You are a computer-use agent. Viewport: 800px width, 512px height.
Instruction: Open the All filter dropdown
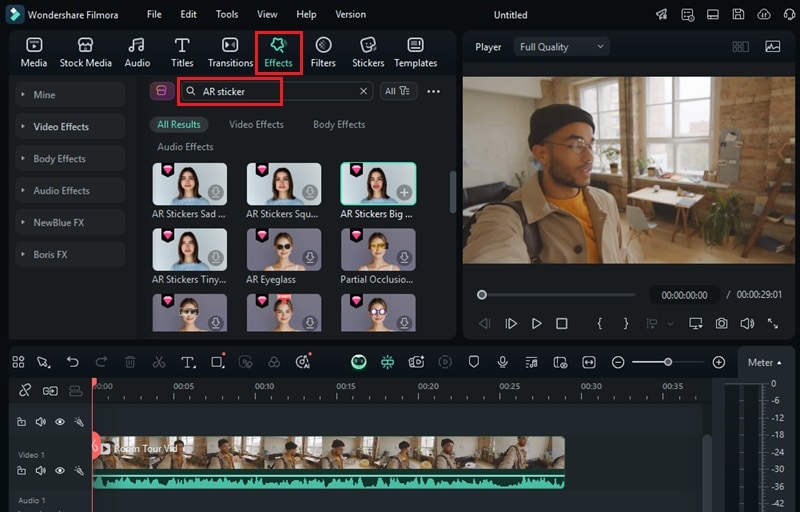point(398,91)
